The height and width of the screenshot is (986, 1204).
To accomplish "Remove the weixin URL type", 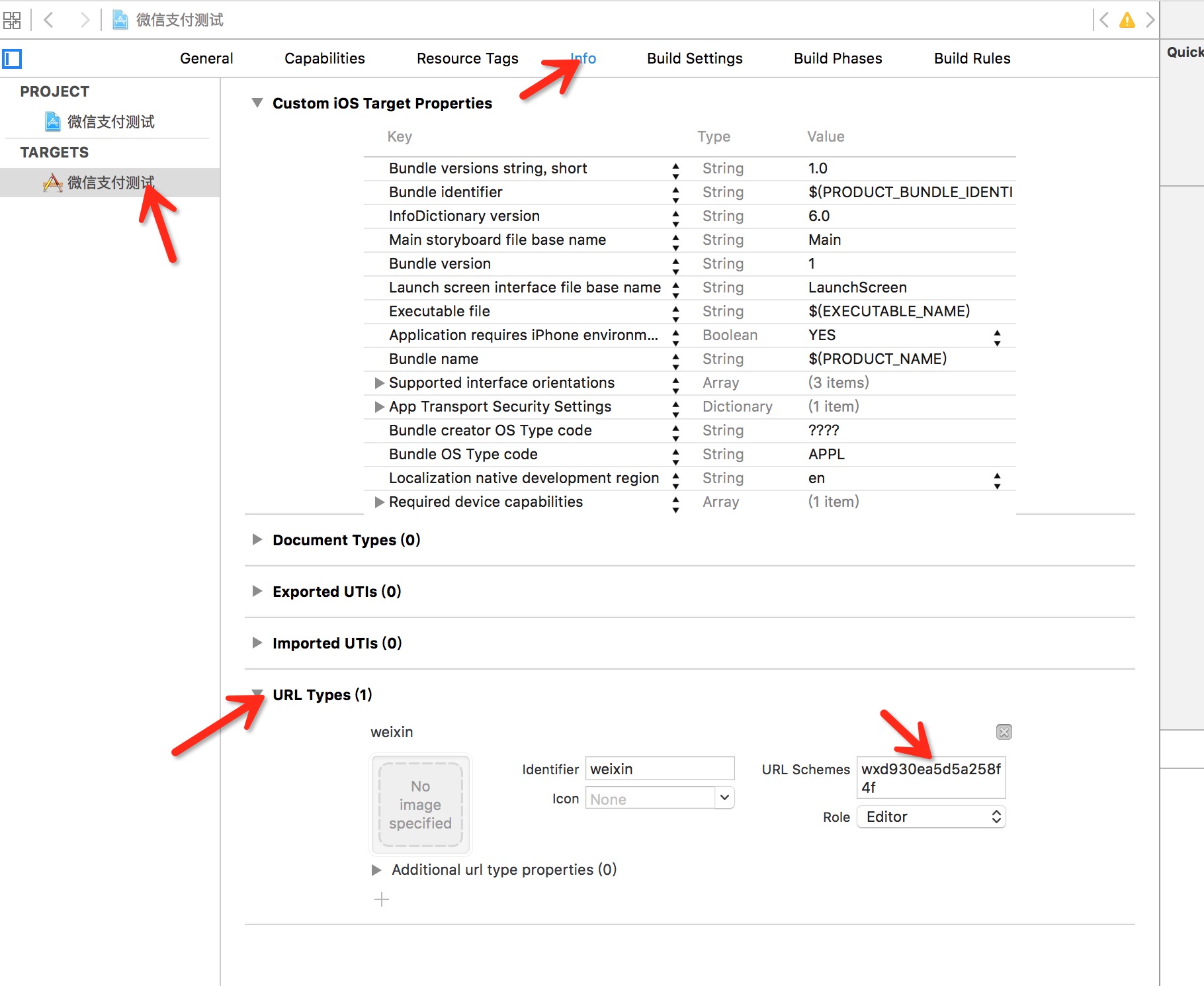I will [x=1004, y=732].
